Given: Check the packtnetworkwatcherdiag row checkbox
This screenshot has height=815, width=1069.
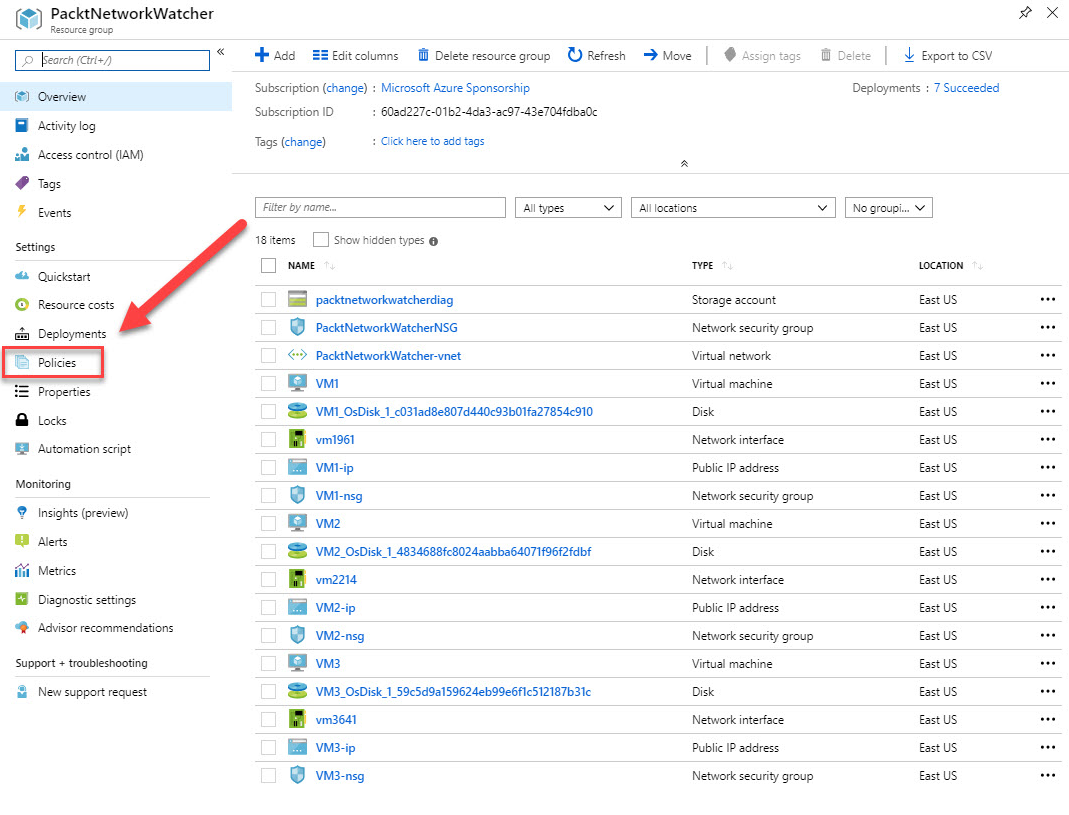Looking at the screenshot, I should (x=269, y=299).
